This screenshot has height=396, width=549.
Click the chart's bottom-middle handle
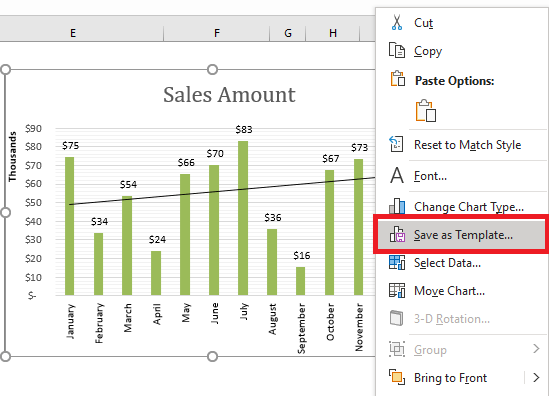(212, 356)
